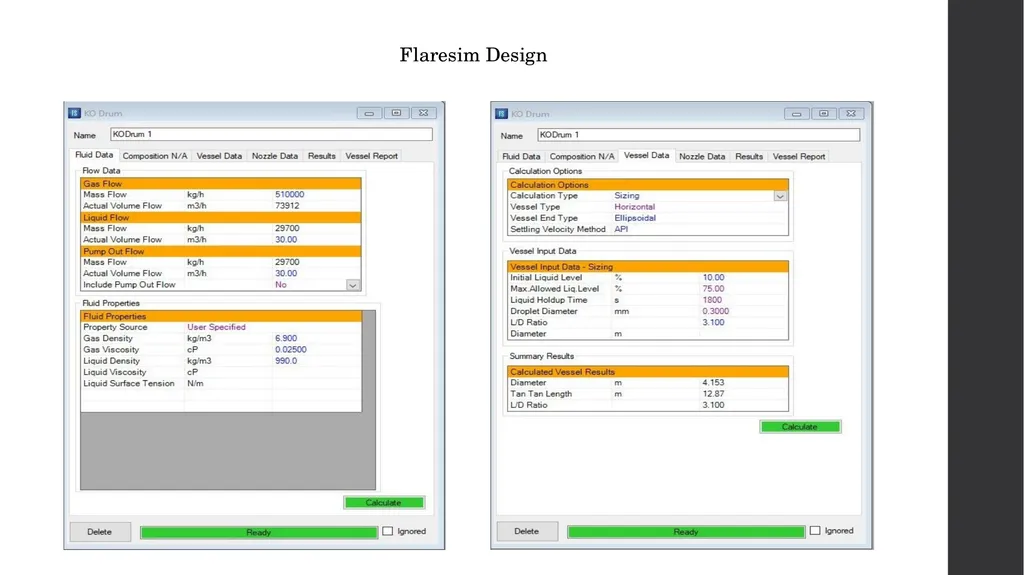Open the Include Pump Out Flow dropdown
1024x575 pixels.
(353, 285)
